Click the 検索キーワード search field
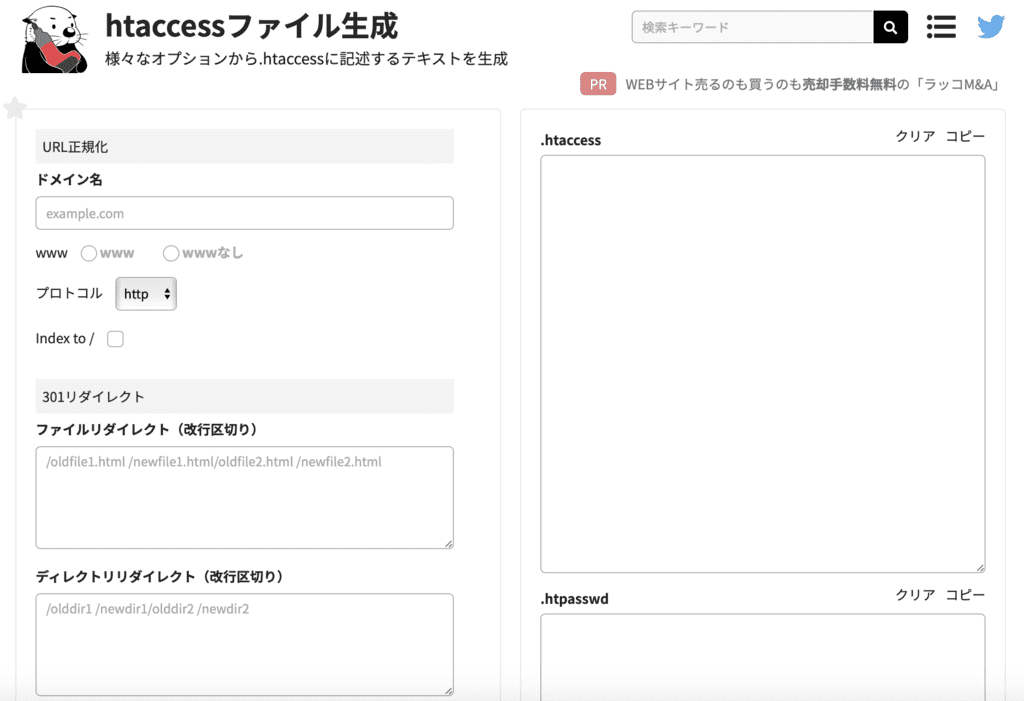The height and width of the screenshot is (701, 1024). pyautogui.click(x=750, y=27)
